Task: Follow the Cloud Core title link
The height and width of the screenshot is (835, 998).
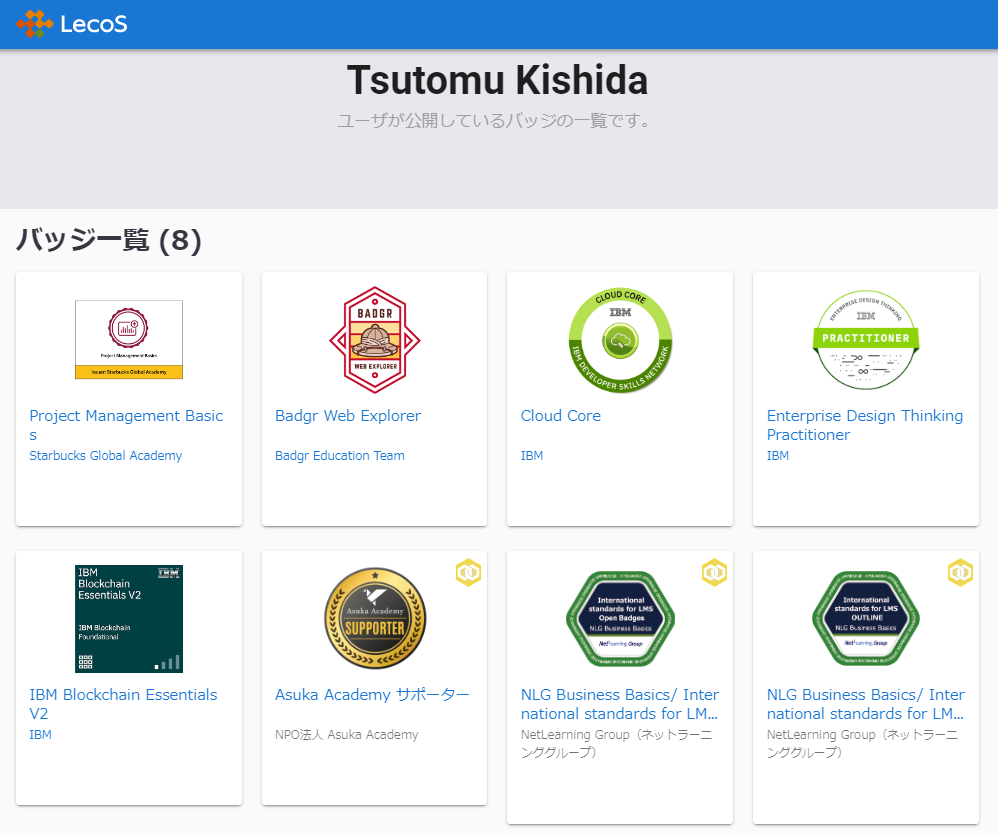Action: pos(561,416)
